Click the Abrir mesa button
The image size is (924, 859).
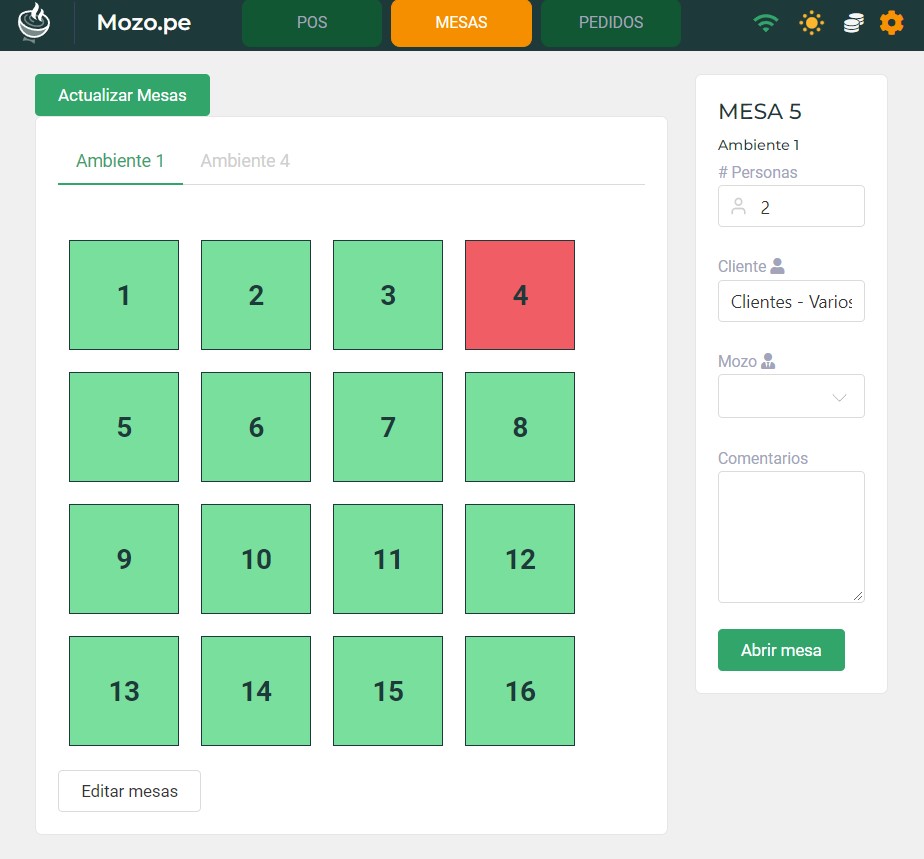(x=781, y=650)
